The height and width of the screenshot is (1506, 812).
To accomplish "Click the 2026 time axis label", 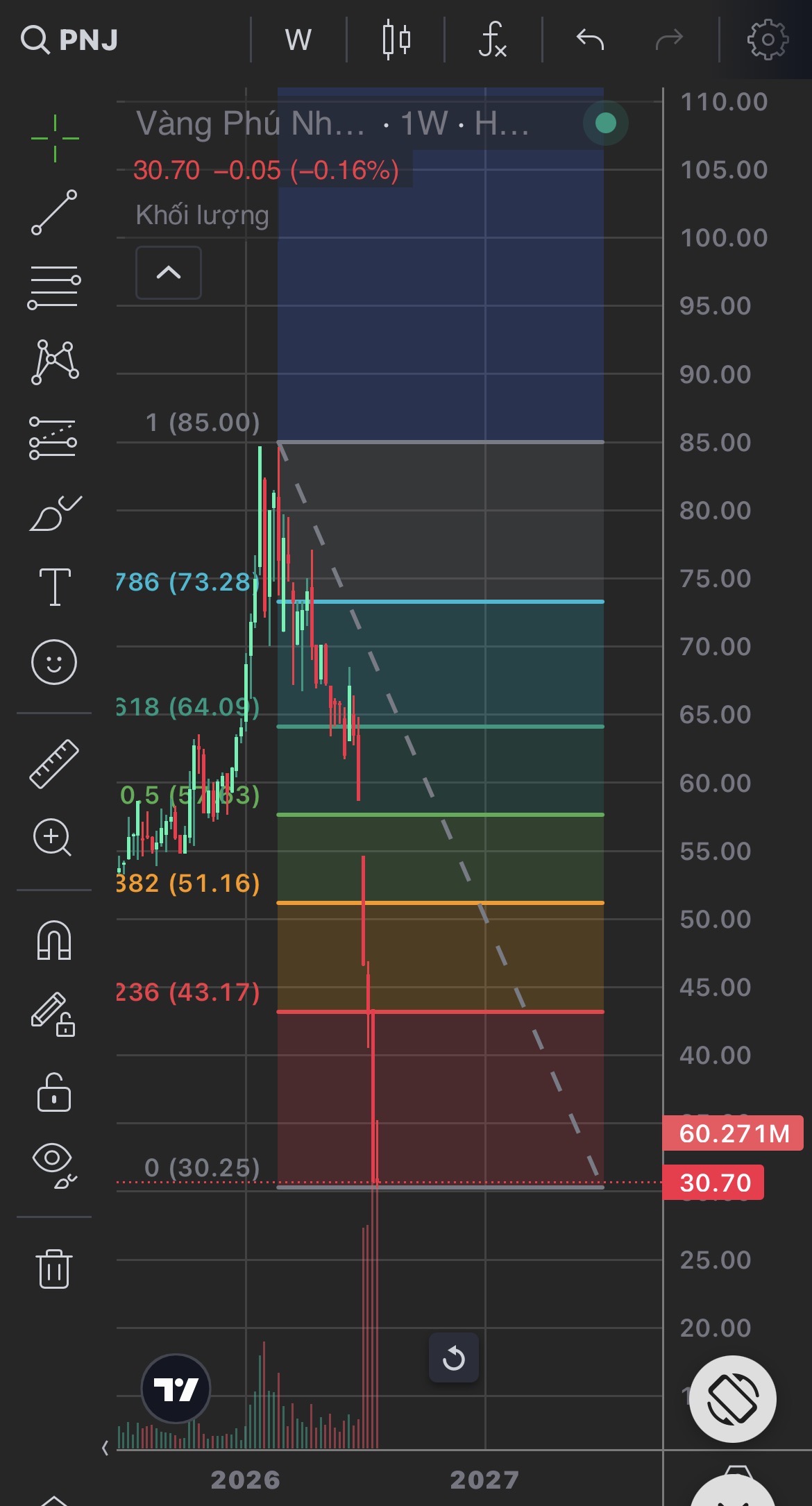I will 246,1480.
